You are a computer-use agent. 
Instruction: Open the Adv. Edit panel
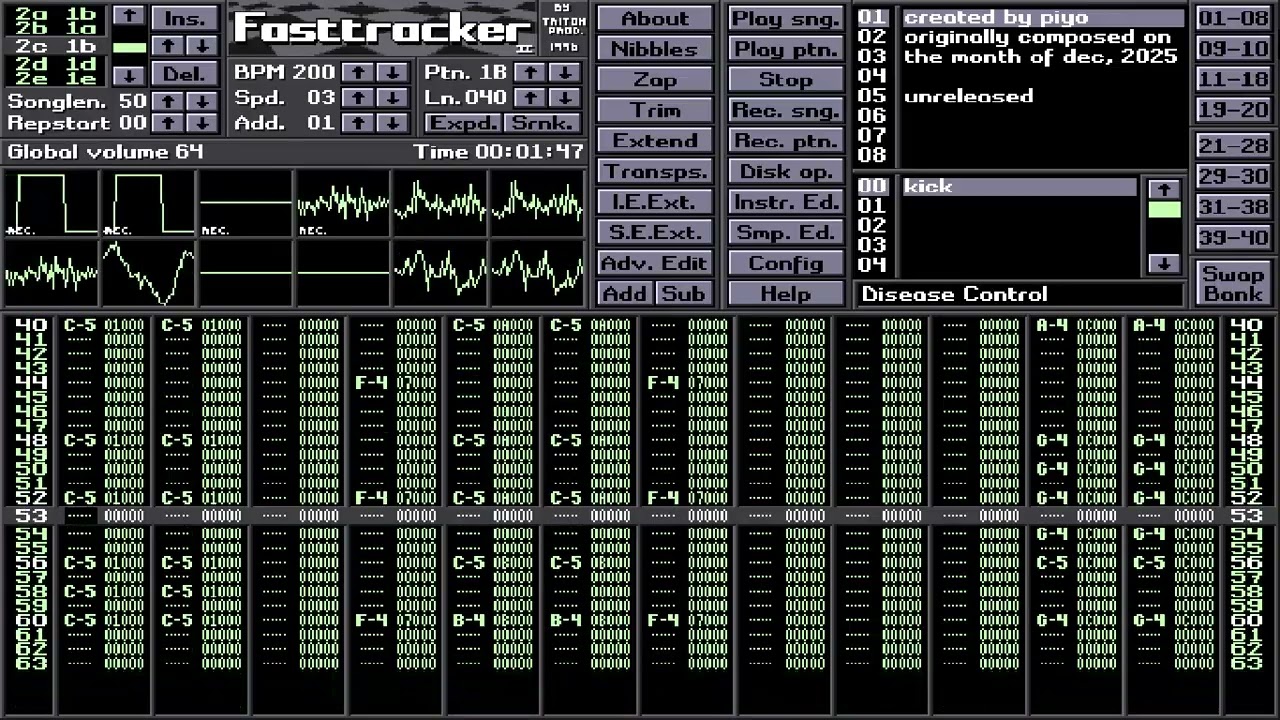655,263
